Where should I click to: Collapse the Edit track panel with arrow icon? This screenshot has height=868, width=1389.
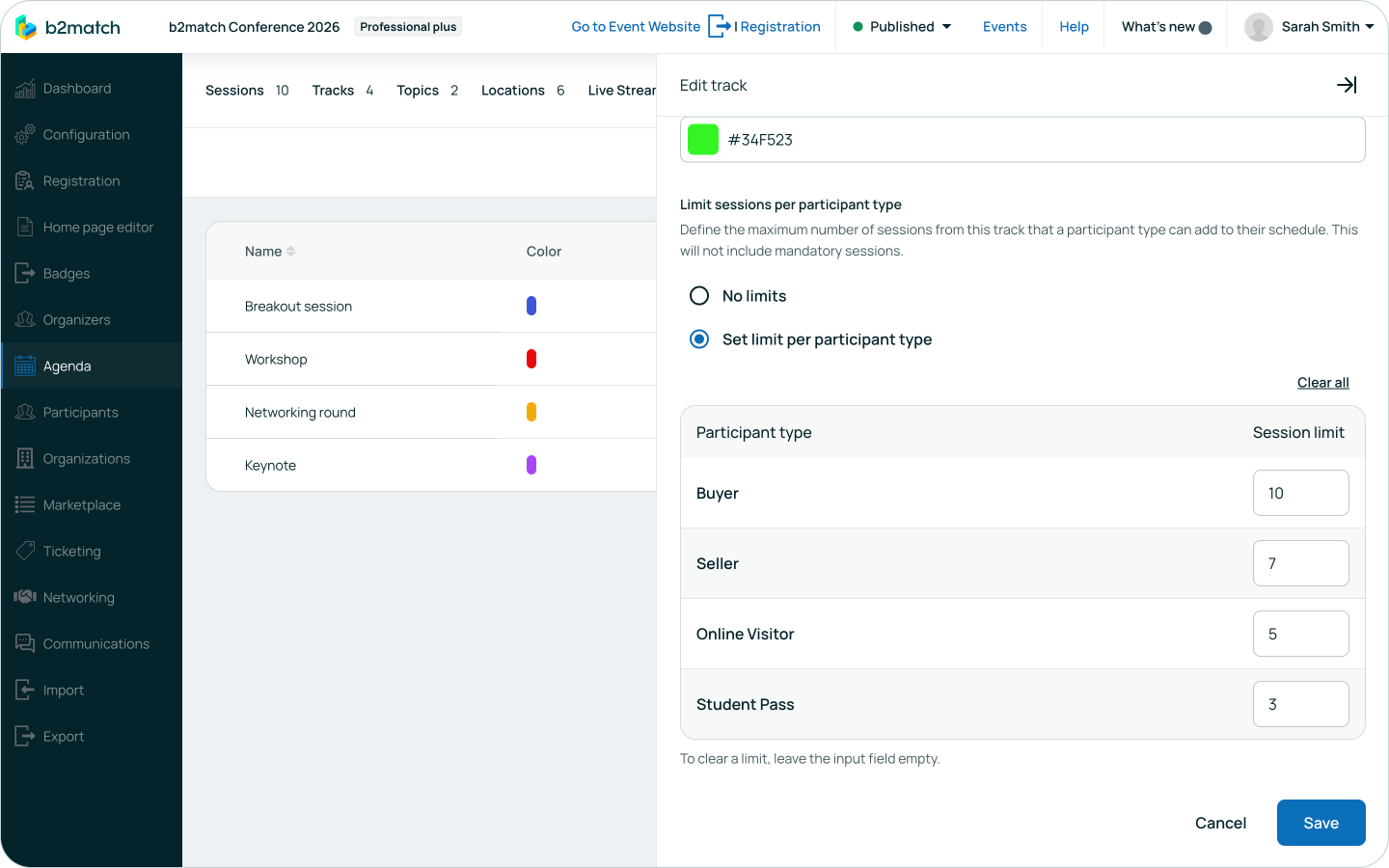(x=1347, y=85)
